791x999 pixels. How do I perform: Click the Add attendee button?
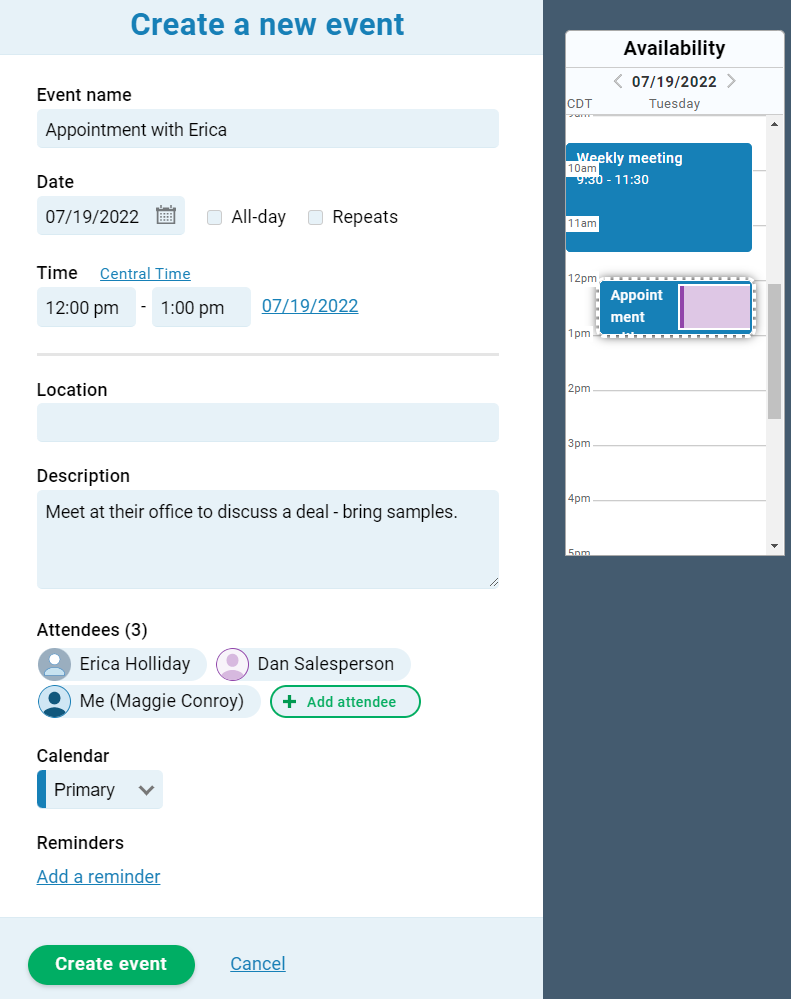pyautogui.click(x=345, y=701)
